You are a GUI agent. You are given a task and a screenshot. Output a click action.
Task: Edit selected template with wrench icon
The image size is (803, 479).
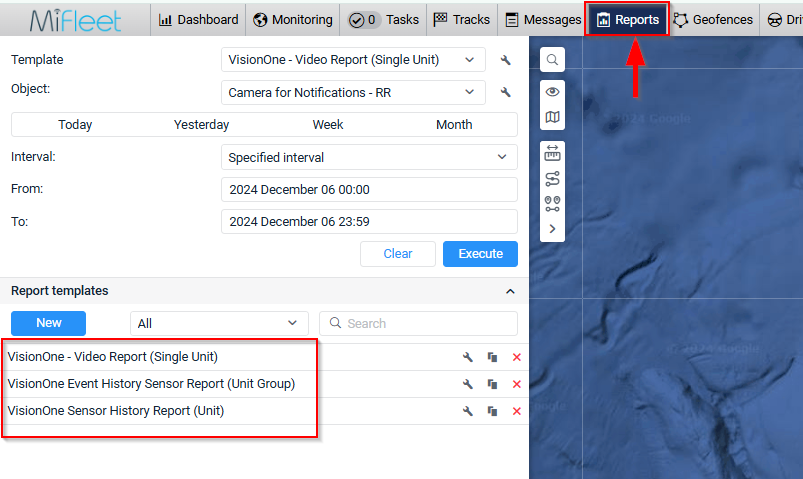pos(505,60)
